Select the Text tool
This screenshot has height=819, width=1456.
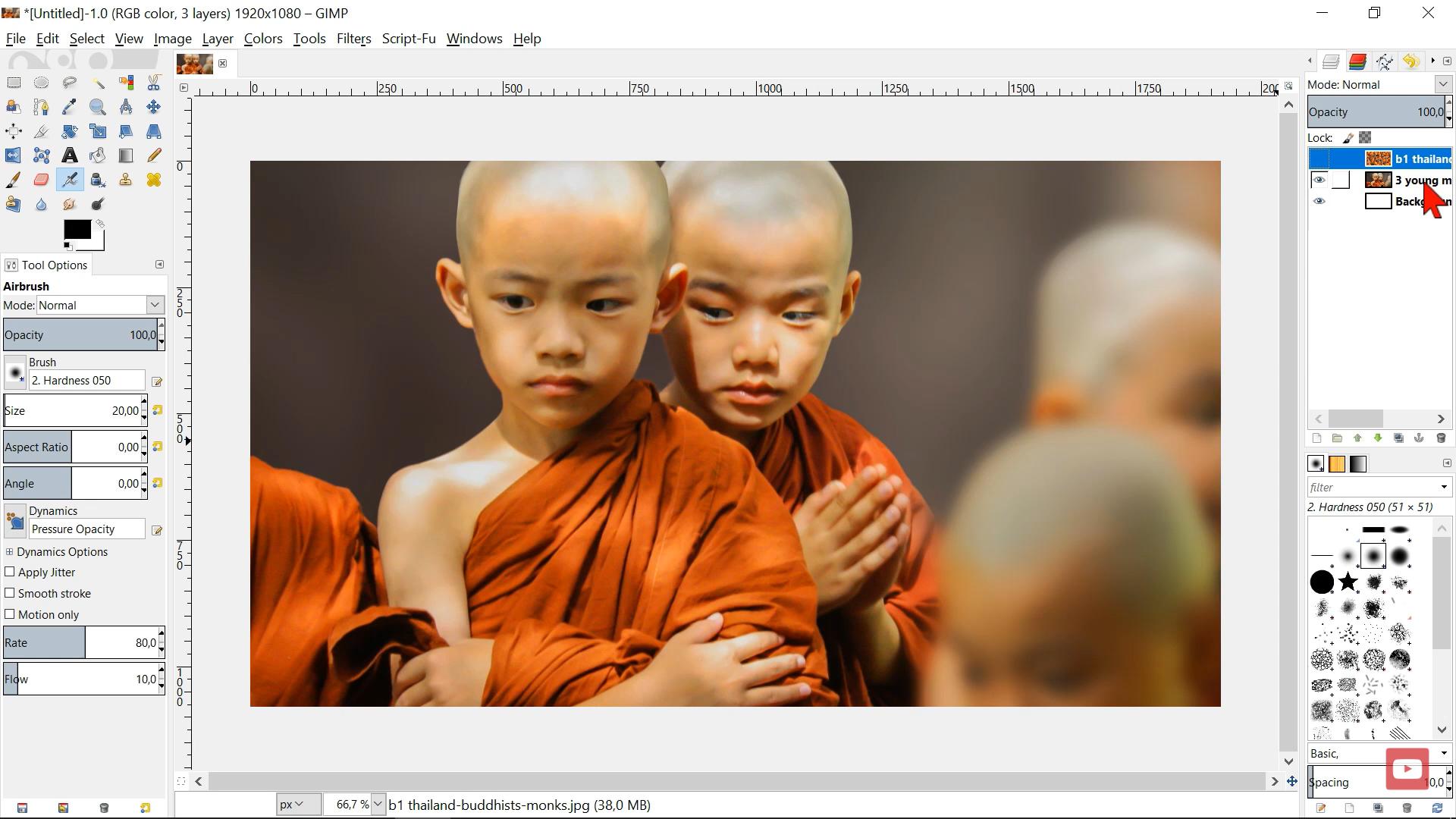click(69, 155)
